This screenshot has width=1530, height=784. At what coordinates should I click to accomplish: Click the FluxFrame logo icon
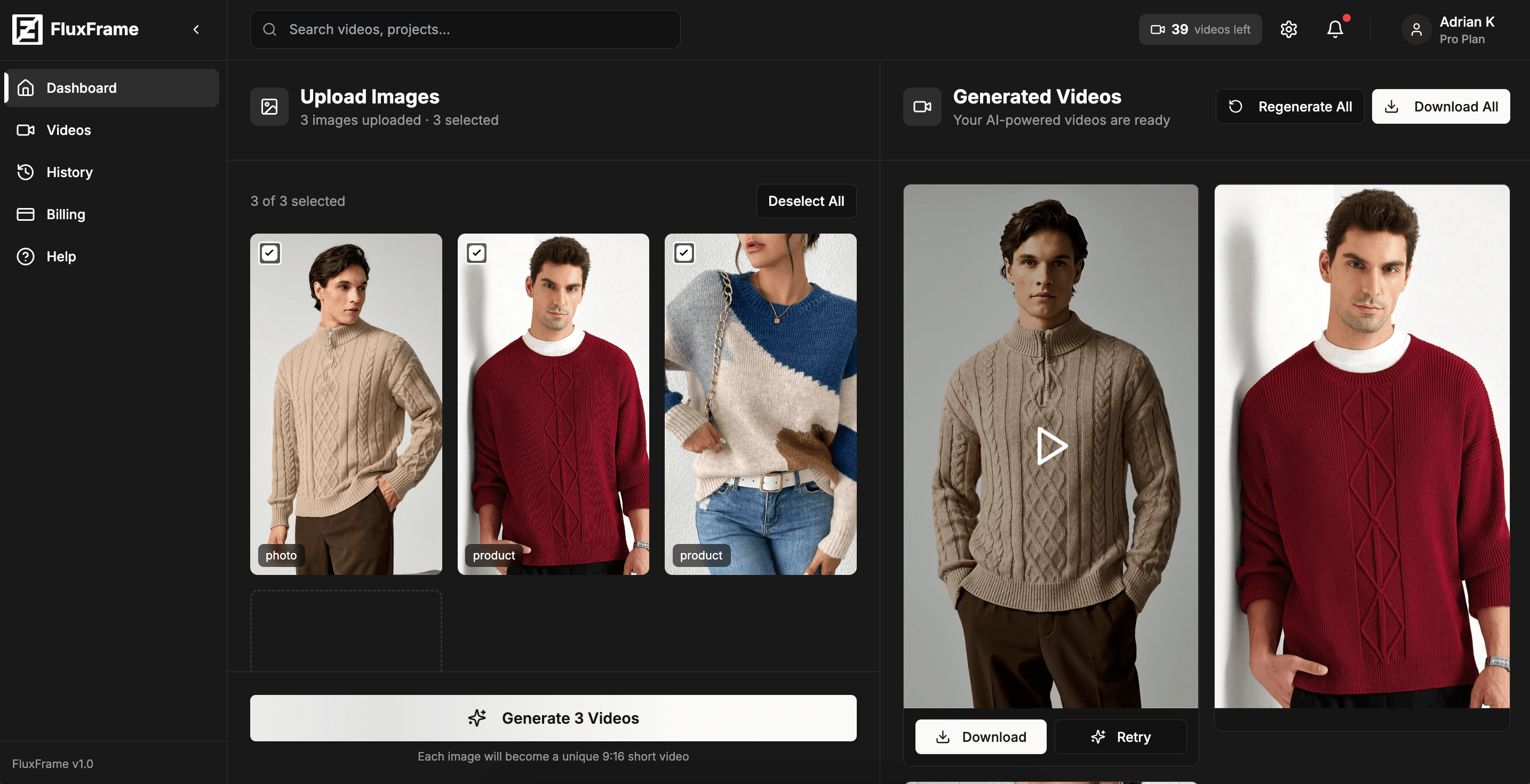coord(27,29)
